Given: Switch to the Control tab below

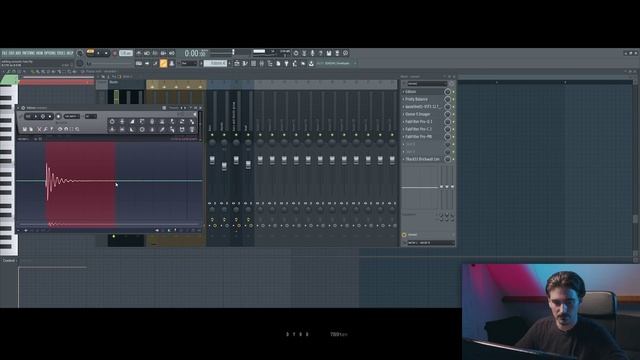Looking at the screenshot, I should [9, 260].
